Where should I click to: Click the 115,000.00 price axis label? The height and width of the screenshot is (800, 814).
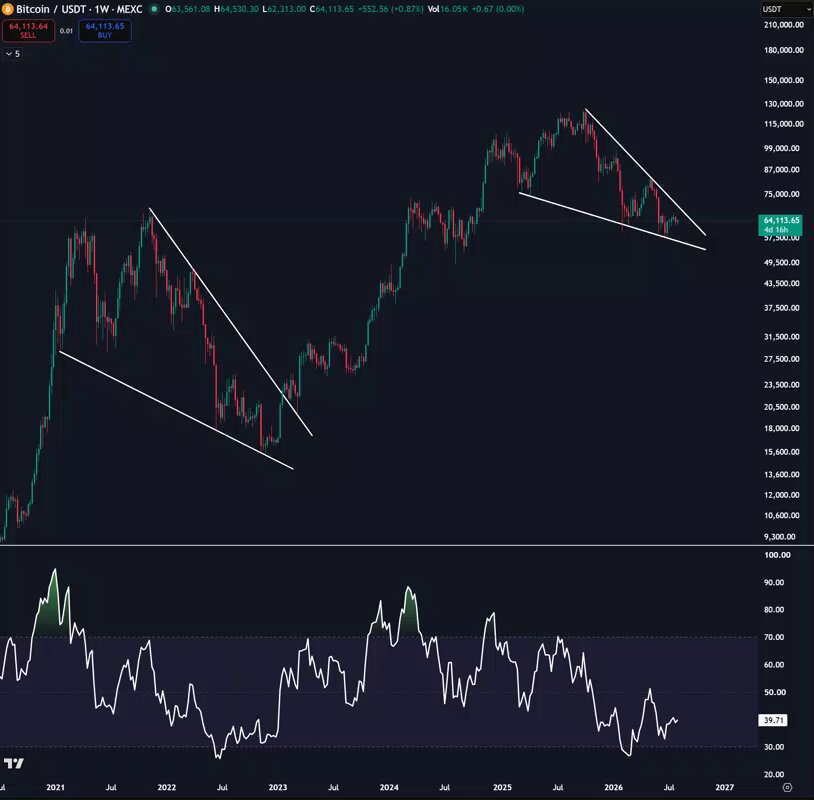784,124
